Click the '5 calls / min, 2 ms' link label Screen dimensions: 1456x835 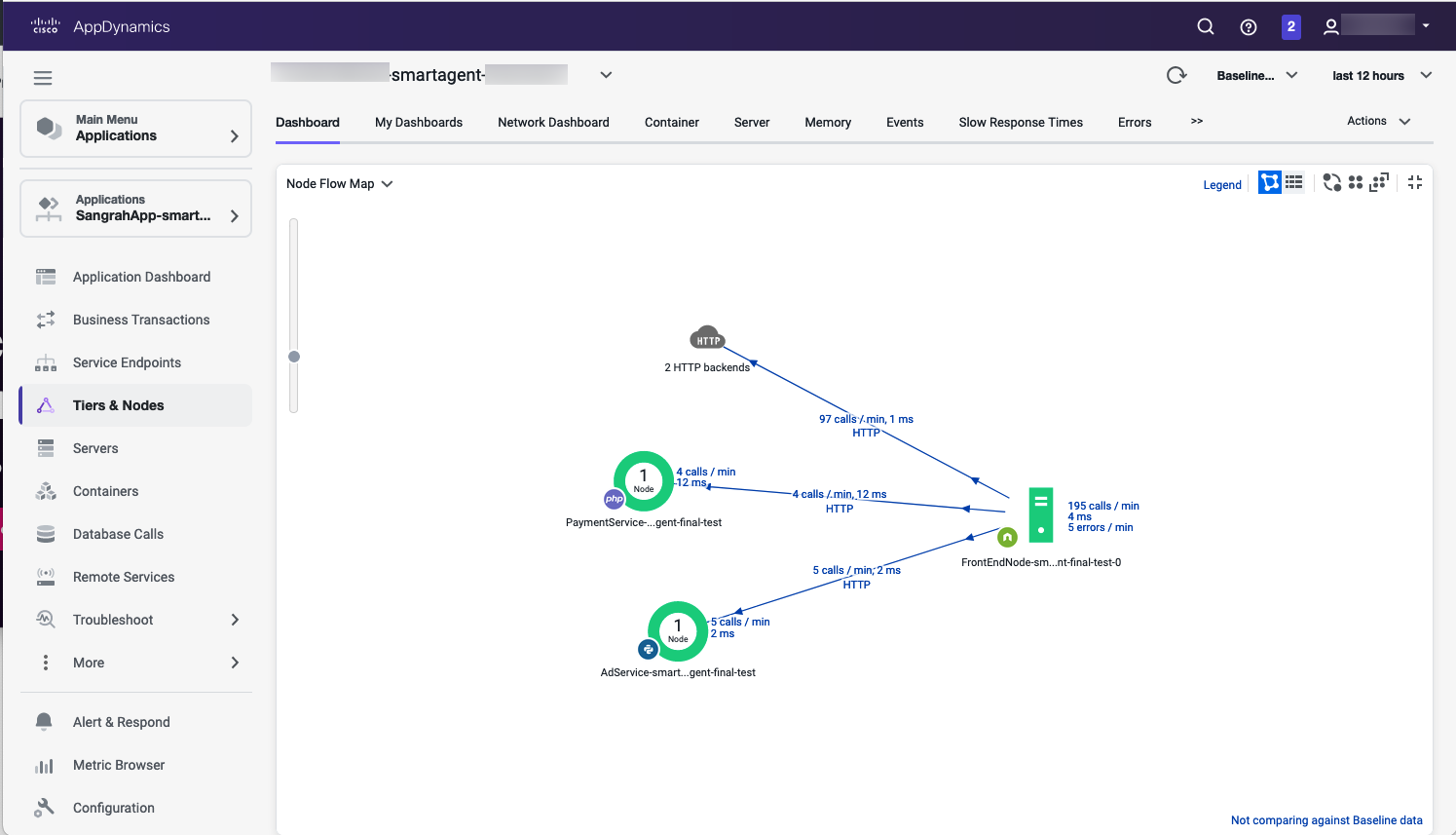click(x=857, y=570)
